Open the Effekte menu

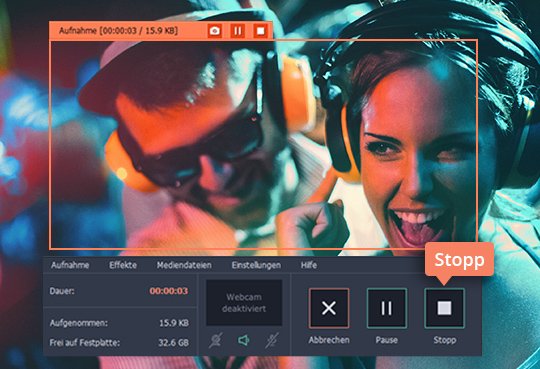coord(123,265)
